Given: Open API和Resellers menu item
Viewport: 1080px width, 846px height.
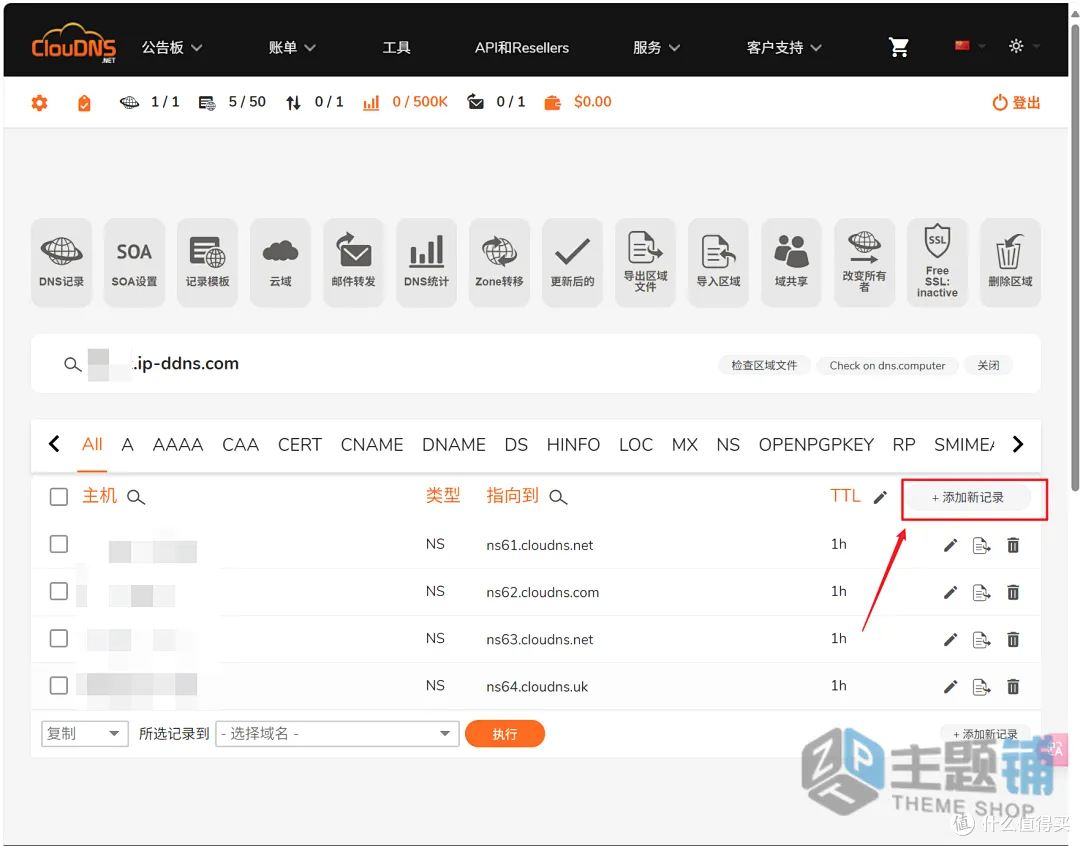Looking at the screenshot, I should (521, 48).
